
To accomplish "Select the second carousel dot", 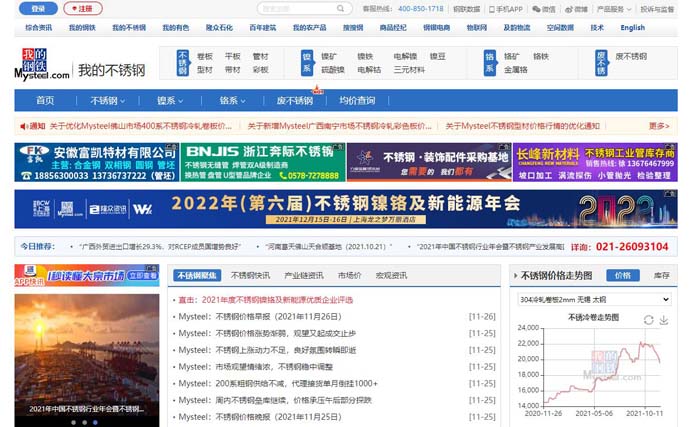I will point(84,423).
